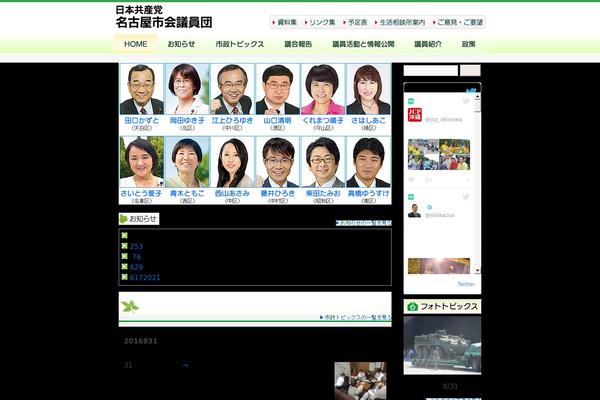This screenshot has width=600, height=400.
Task: Click the Twitter widget scroll-up arrow
Action: coord(477,96)
